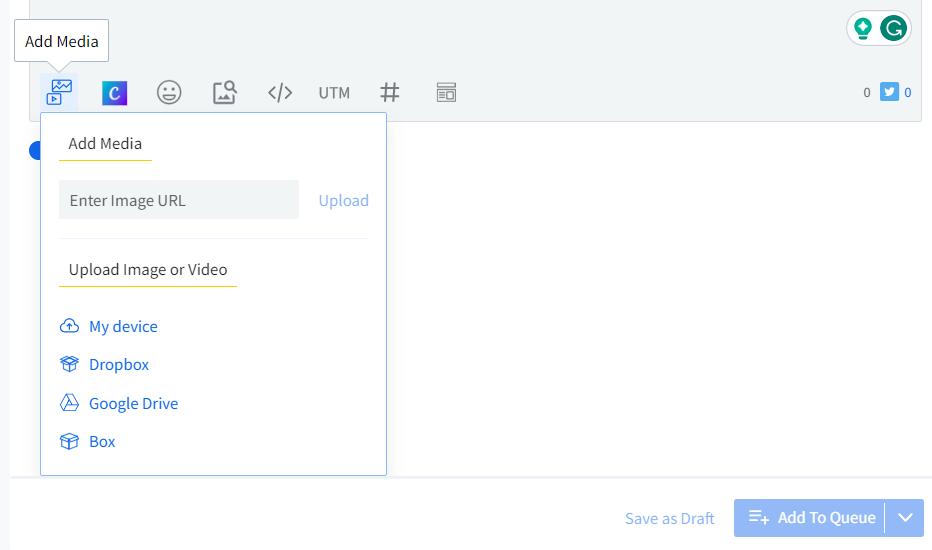Click the Add Media toolbar icon
Screen dimensions: 932x550
coord(60,92)
